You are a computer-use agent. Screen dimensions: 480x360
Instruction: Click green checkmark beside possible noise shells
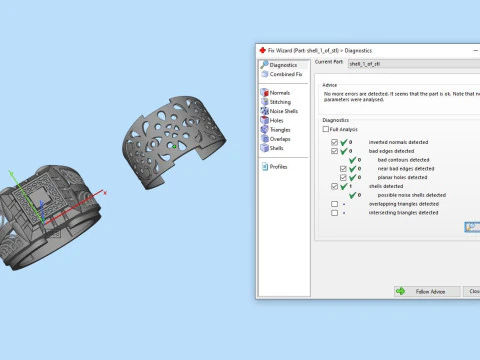click(352, 195)
